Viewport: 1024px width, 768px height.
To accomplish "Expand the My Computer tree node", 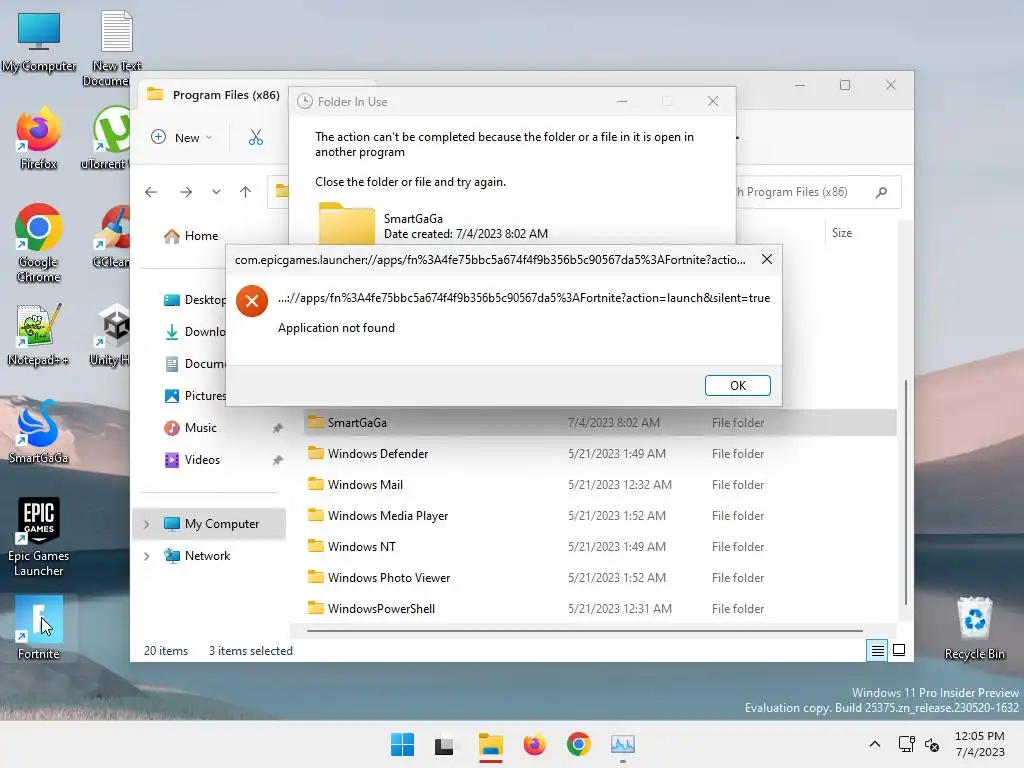I will coord(146,524).
